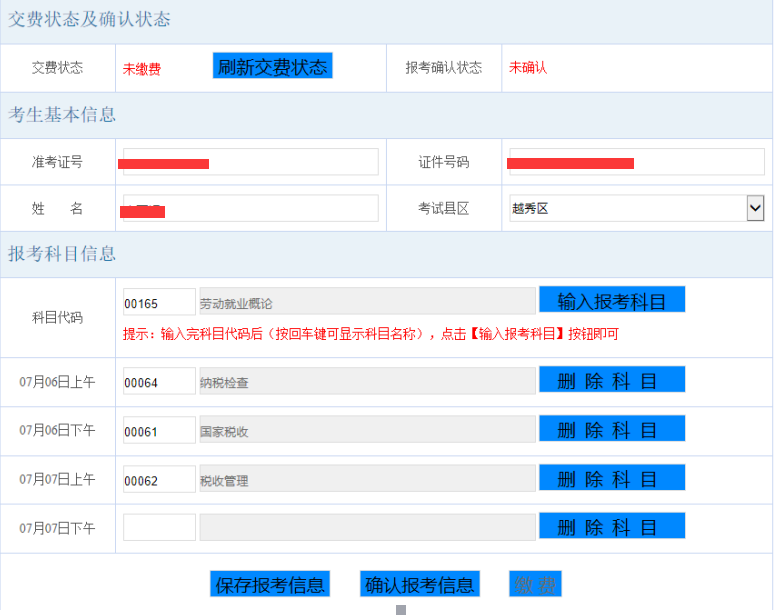Viewport: 774px width, 615px height.
Task: Click the greyed 缴费 payment button
Action: point(535,585)
